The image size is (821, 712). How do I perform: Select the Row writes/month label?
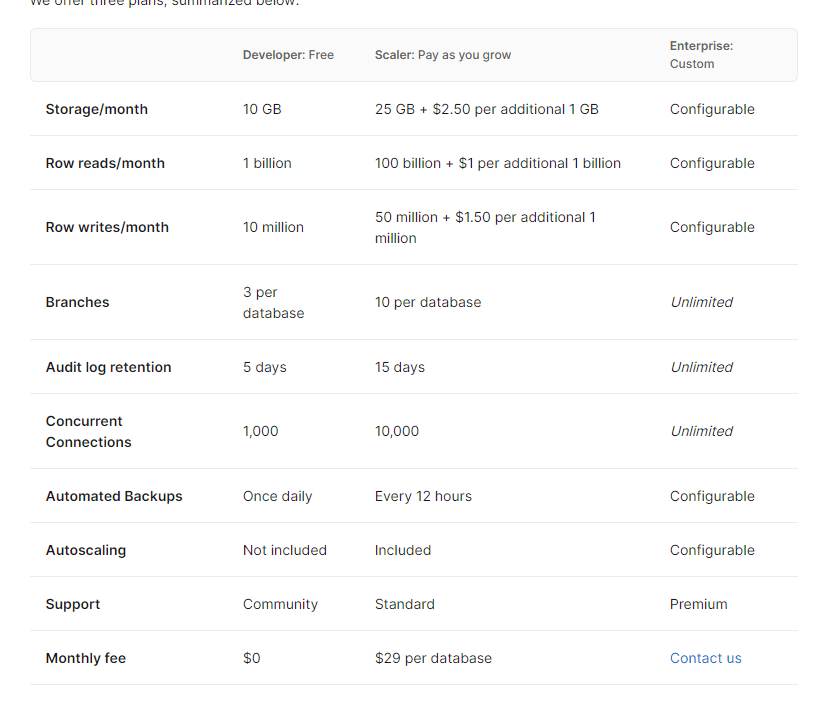107,227
